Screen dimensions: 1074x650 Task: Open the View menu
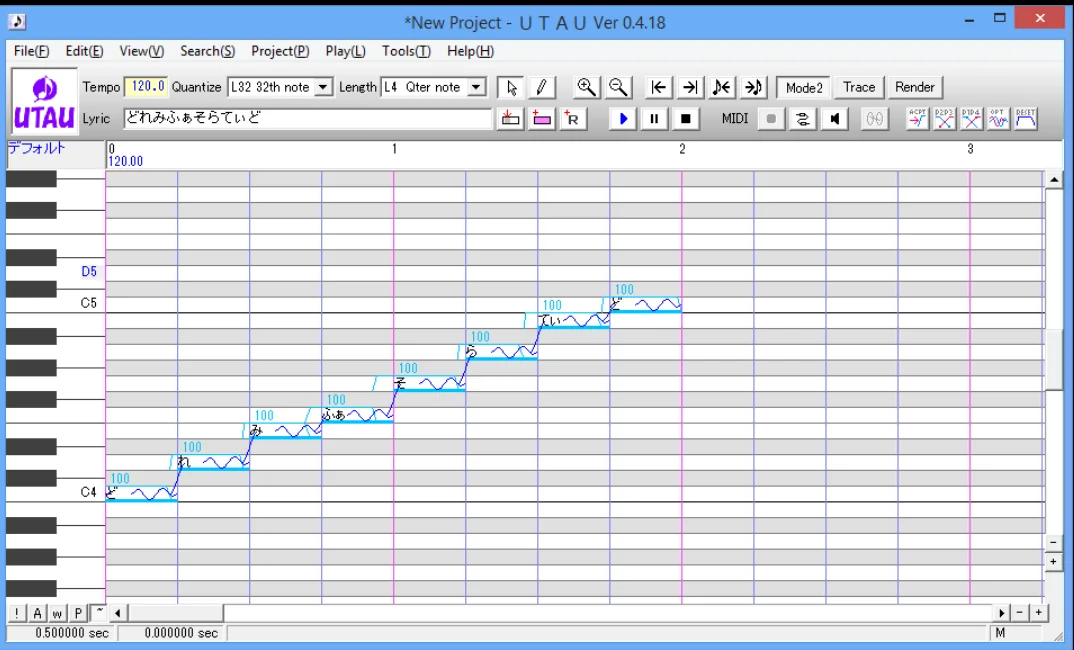click(142, 51)
